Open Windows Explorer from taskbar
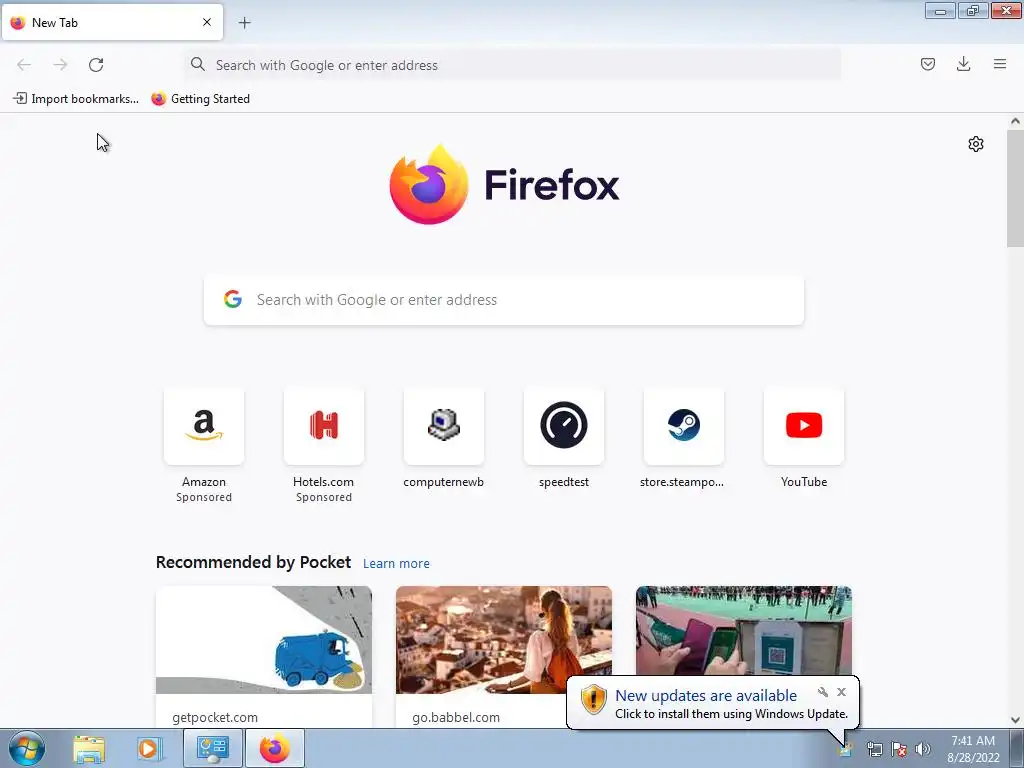The image size is (1024, 768). (89, 748)
